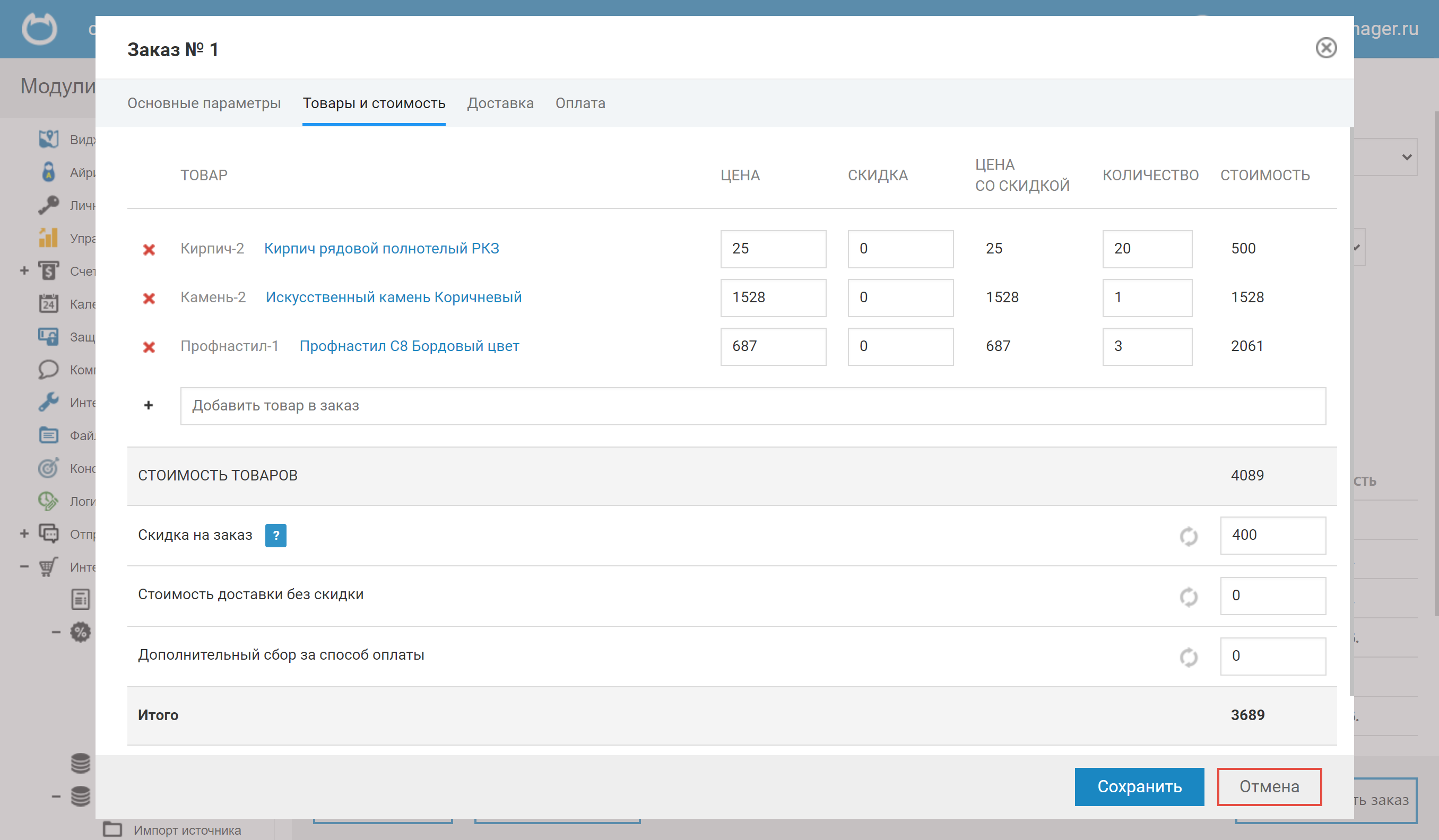Collapse the lower database sub-node
Image resolution: width=1439 pixels, height=840 pixels.
[56, 797]
